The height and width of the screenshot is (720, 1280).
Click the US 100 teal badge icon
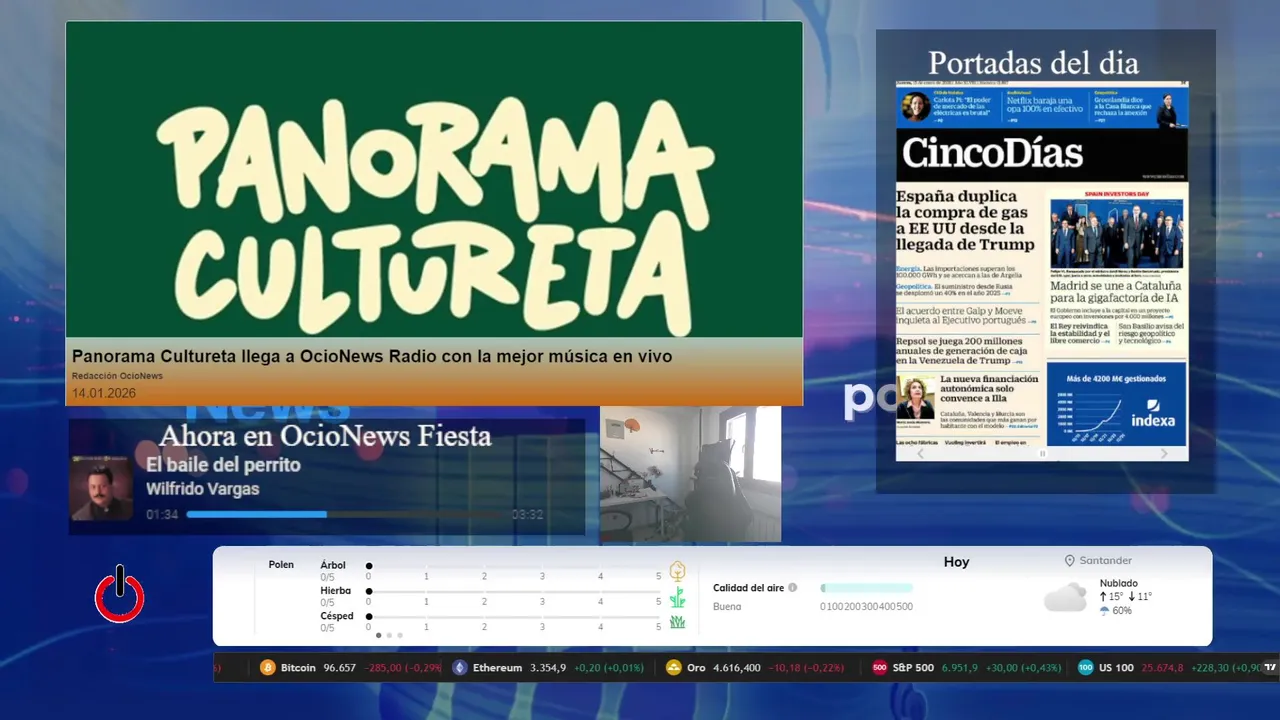[x=1086, y=668]
